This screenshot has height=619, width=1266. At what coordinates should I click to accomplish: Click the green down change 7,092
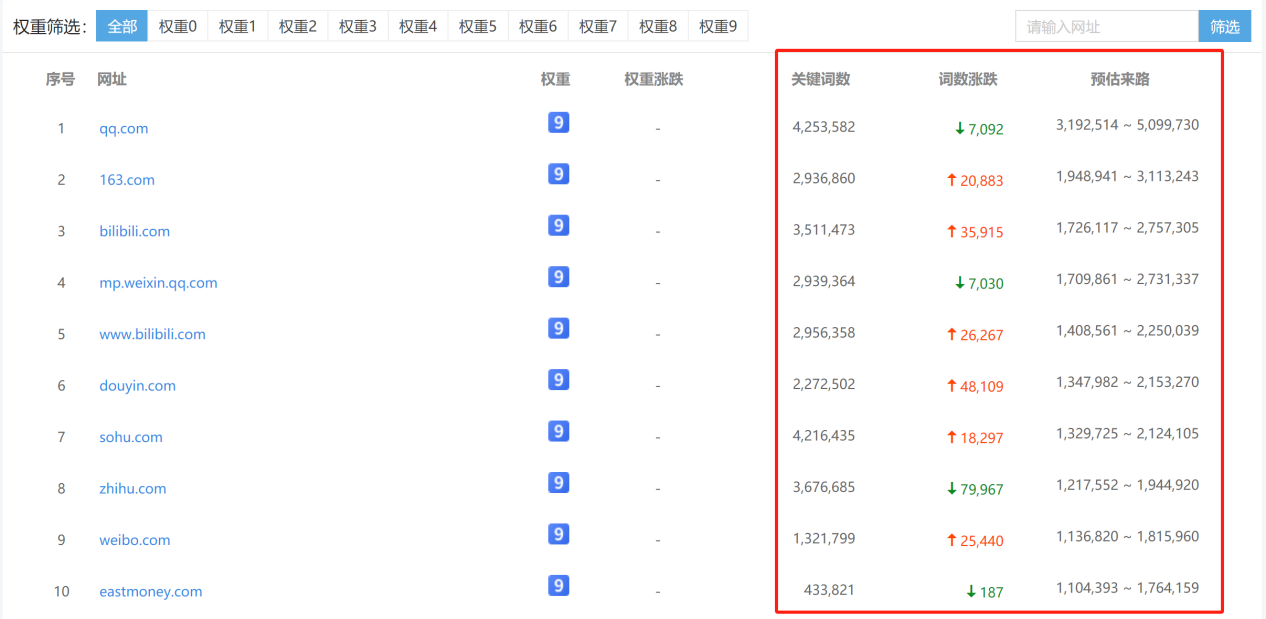click(979, 129)
